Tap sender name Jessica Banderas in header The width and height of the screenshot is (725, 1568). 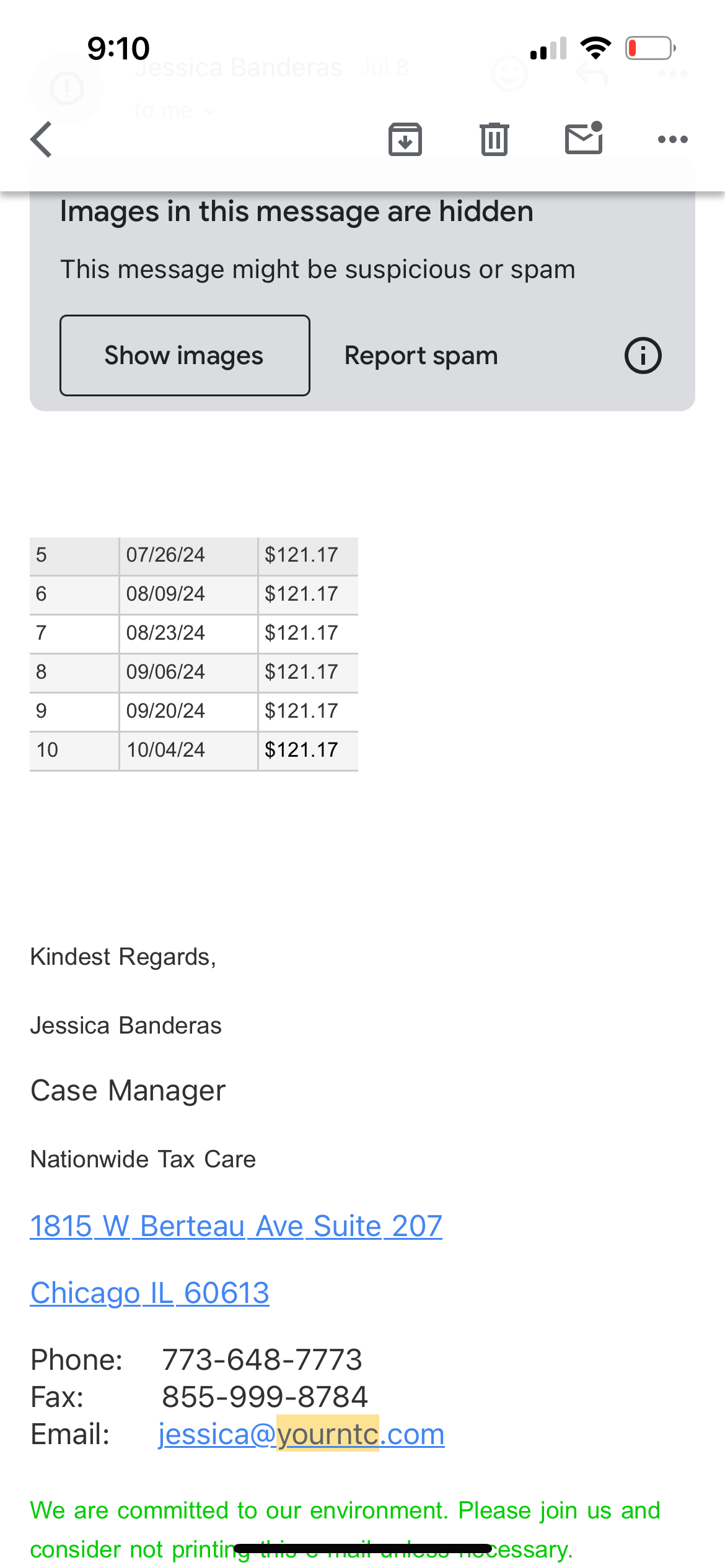pos(239,68)
